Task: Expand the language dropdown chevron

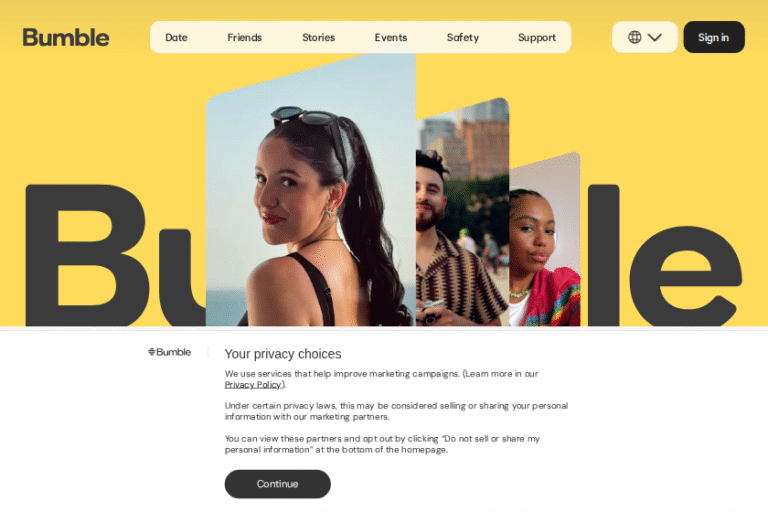Action: tap(655, 37)
